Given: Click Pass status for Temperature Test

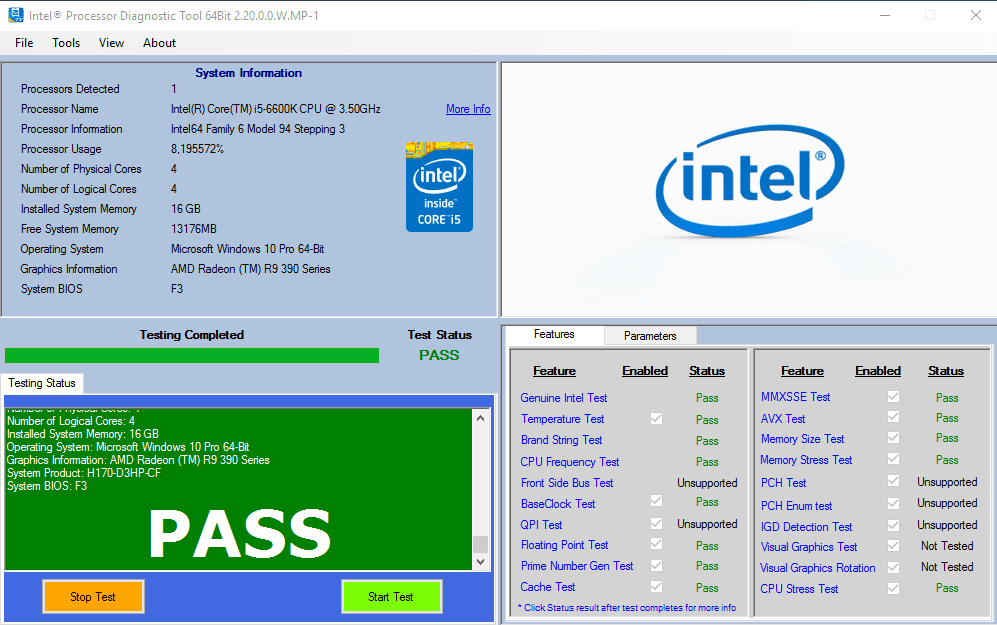Looking at the screenshot, I should [x=707, y=420].
